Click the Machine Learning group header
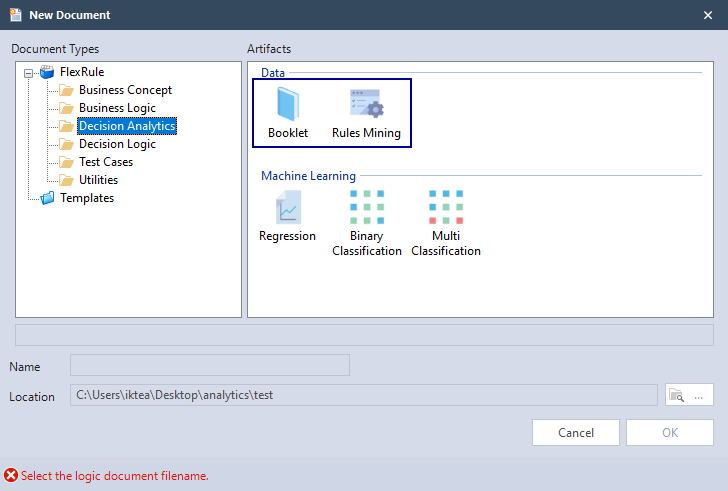This screenshot has height=491, width=728. [308, 176]
